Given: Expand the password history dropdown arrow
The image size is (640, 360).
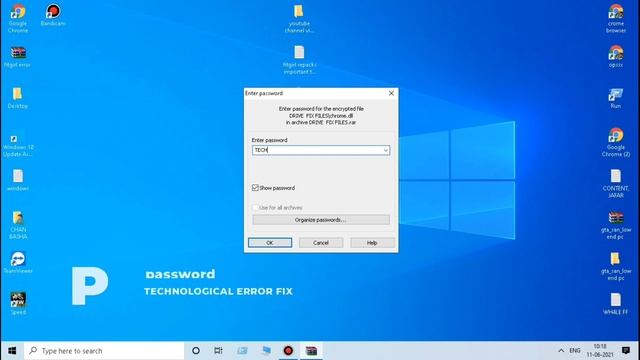Looking at the screenshot, I should click(385, 150).
